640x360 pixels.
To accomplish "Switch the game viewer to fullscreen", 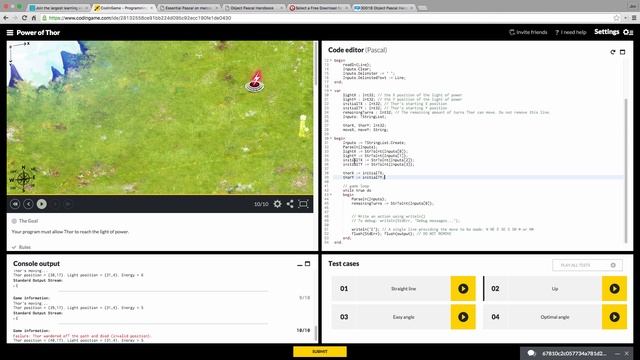I will click(x=303, y=204).
